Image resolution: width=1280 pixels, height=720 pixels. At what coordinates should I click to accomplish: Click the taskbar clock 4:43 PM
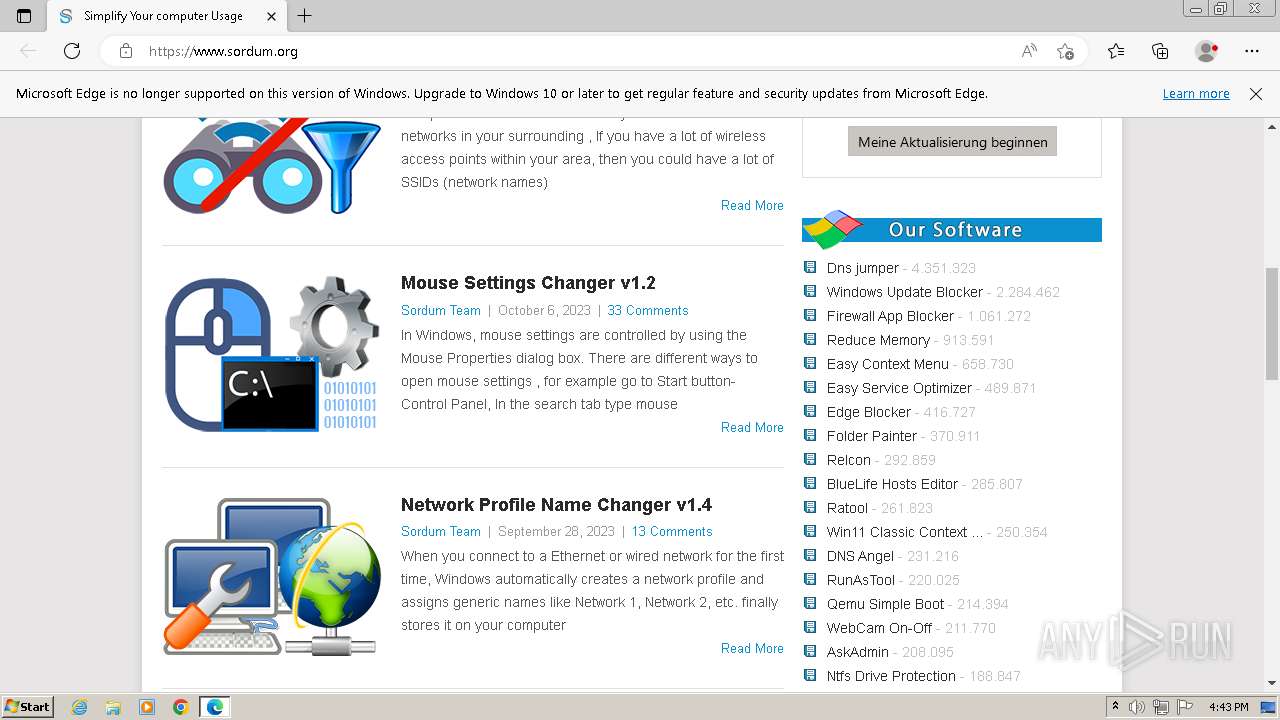(x=1229, y=707)
